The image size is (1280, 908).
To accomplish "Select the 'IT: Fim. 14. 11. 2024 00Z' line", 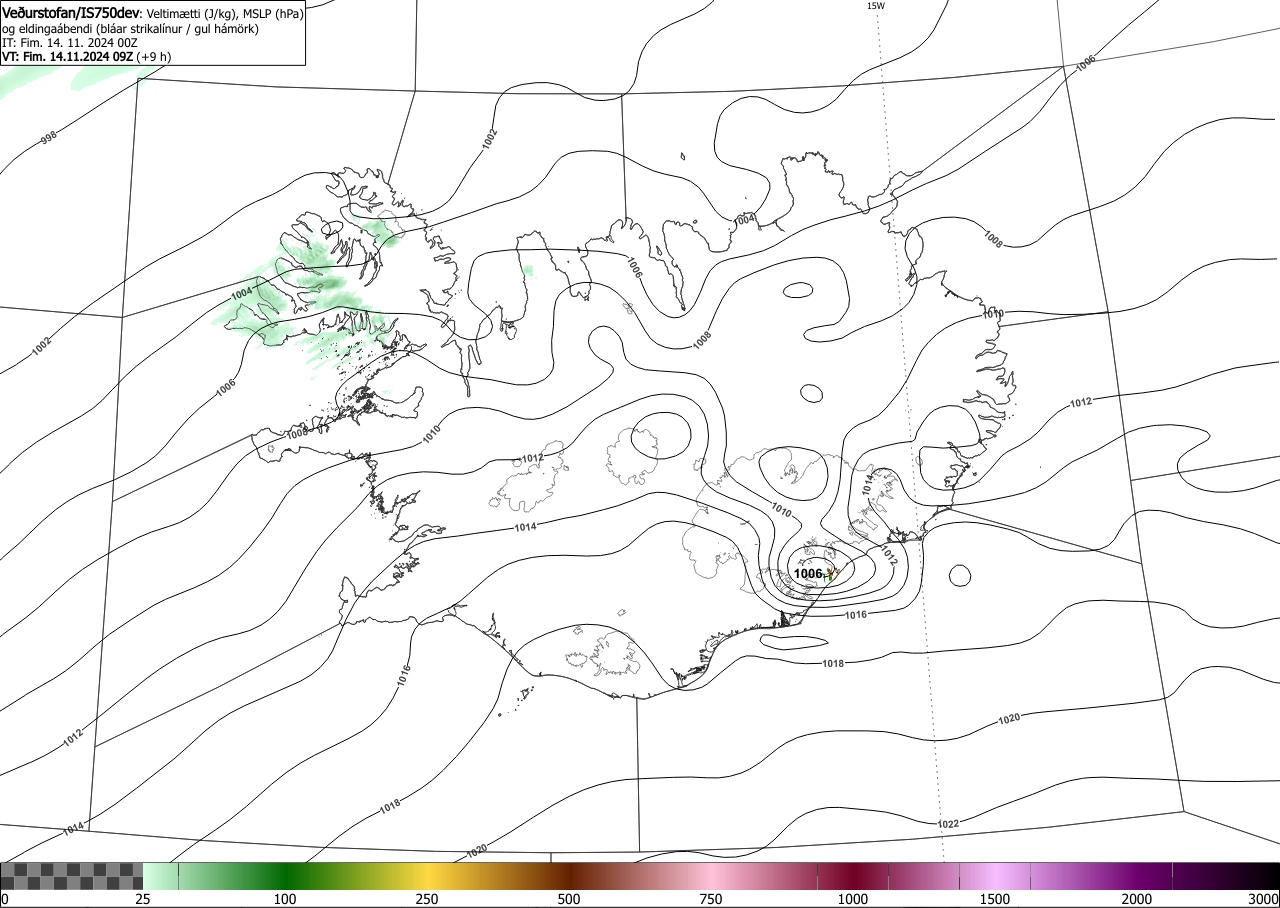I will tap(70, 43).
